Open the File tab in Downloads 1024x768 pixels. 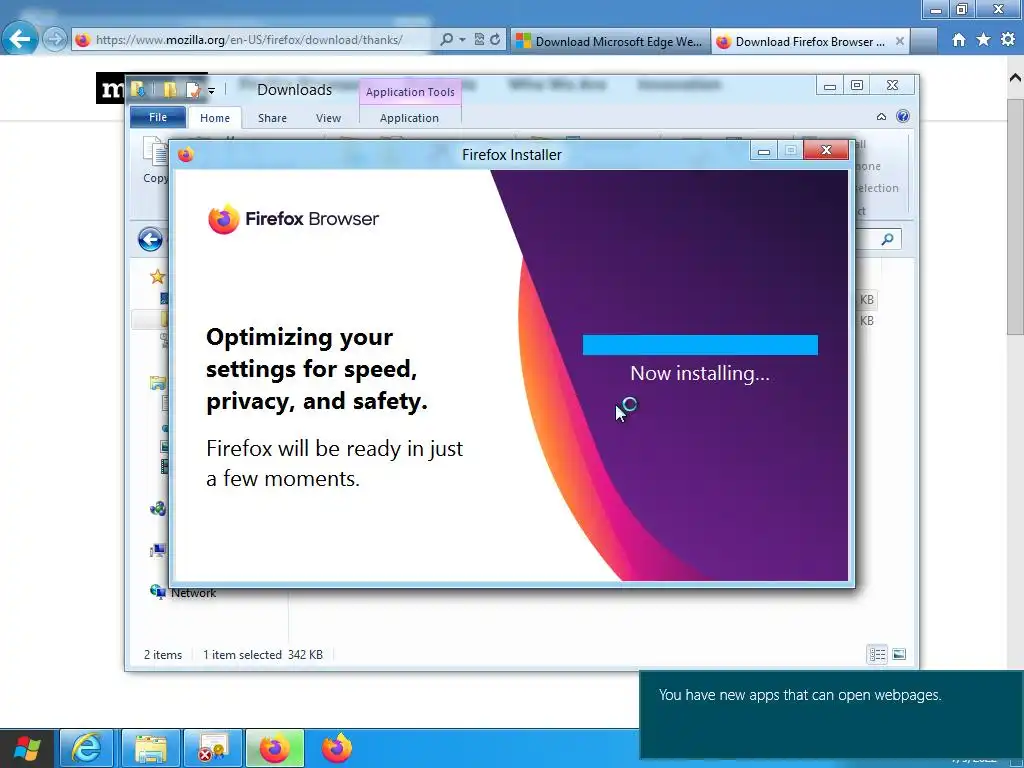pyautogui.click(x=157, y=117)
